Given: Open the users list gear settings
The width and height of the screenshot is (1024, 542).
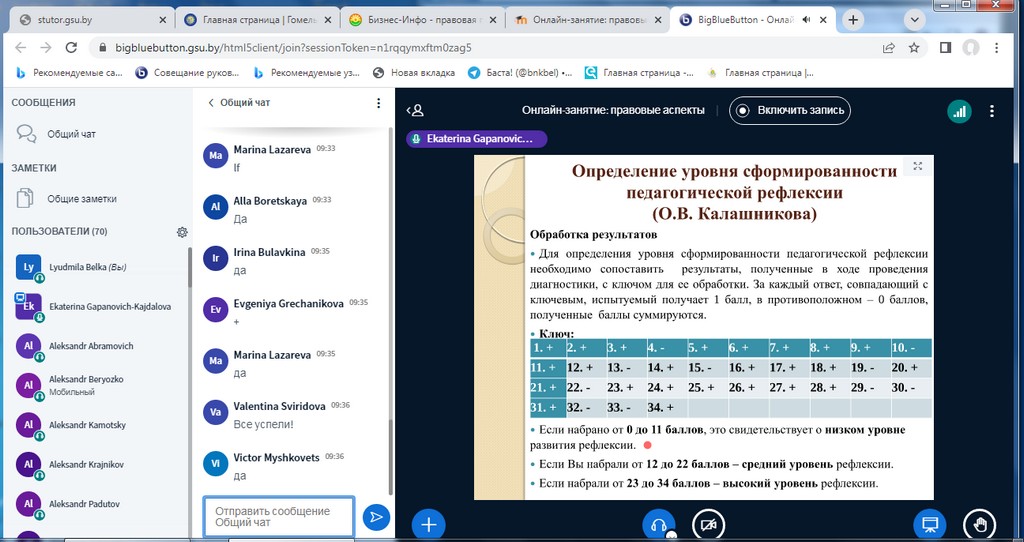Looking at the screenshot, I should (x=182, y=232).
